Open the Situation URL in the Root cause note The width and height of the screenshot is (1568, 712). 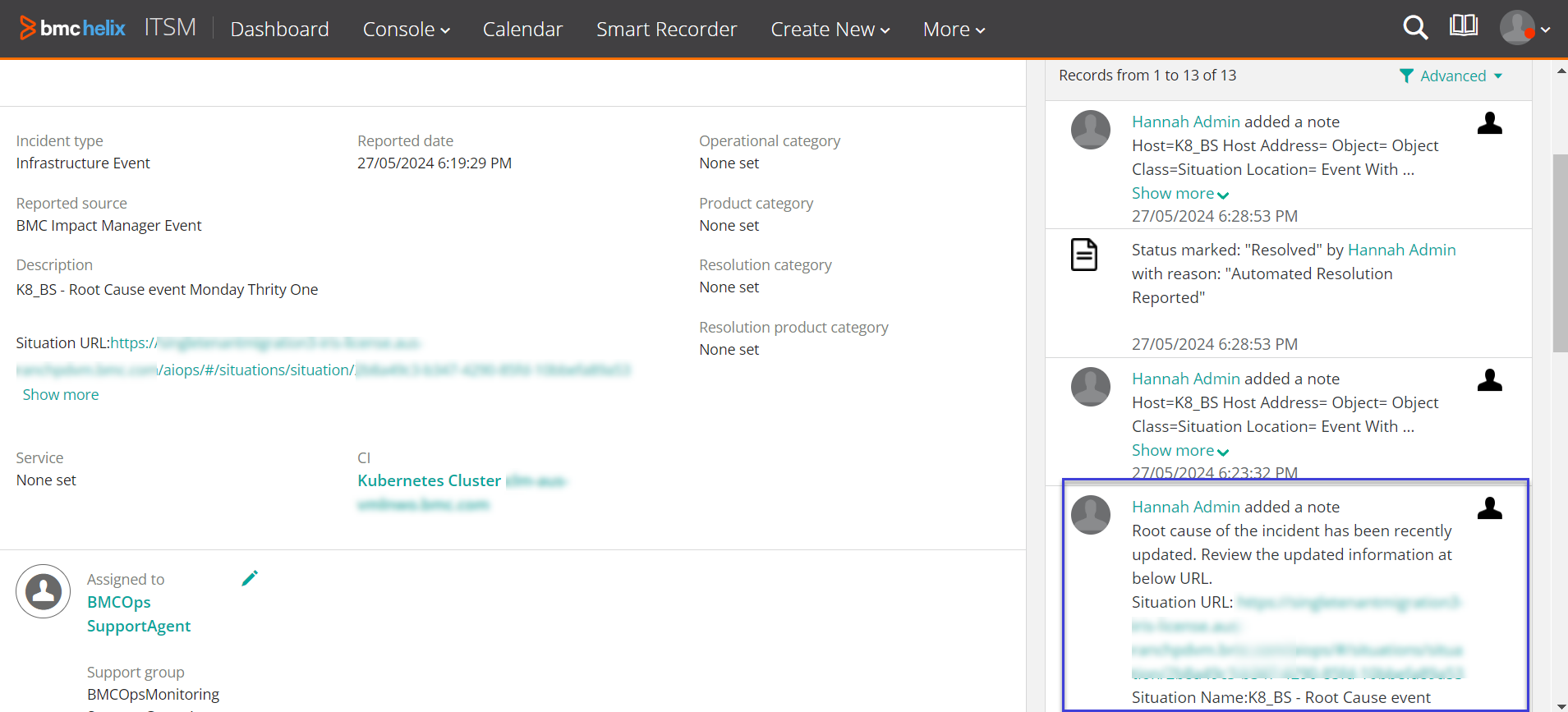tap(1298, 638)
